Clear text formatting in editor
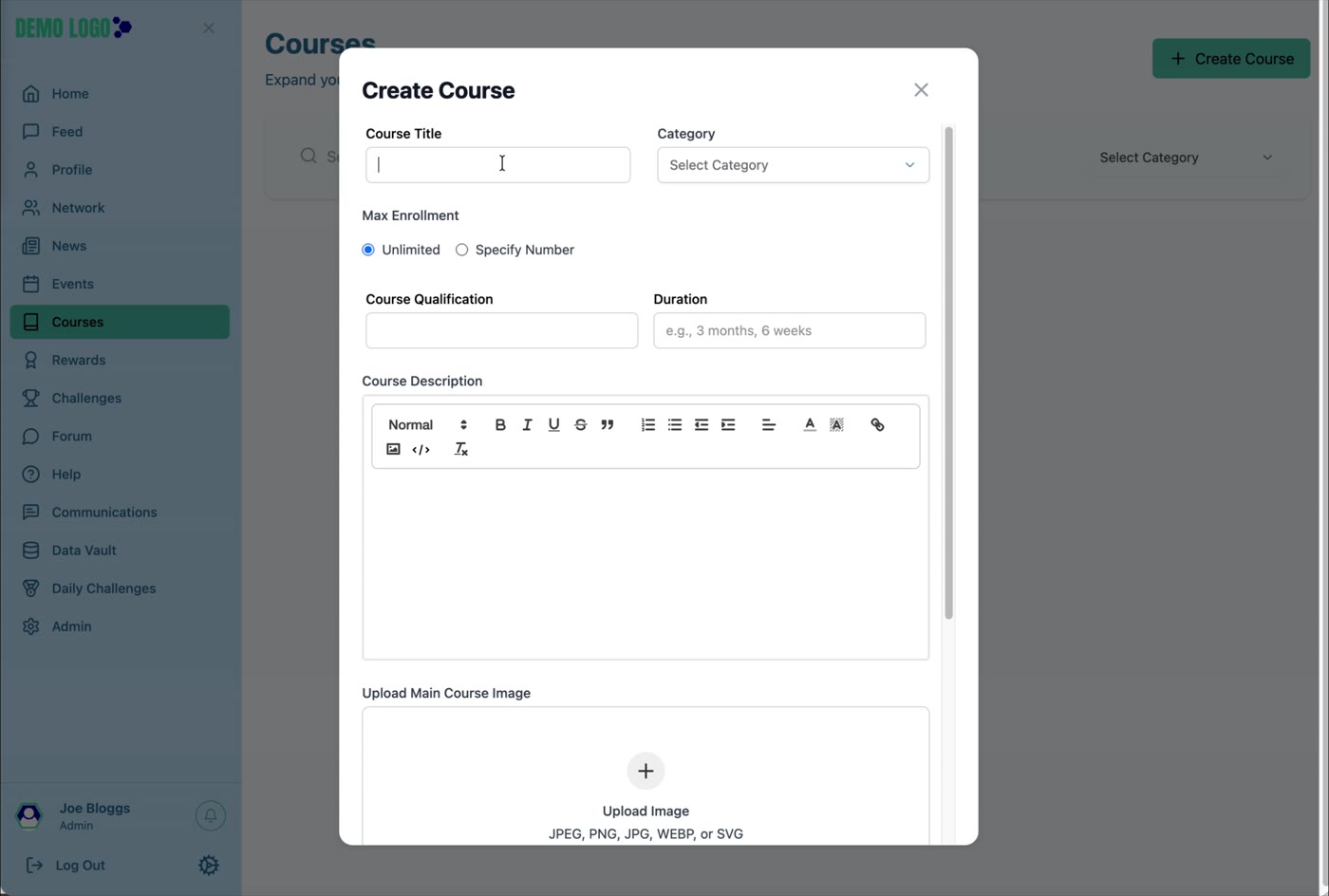This screenshot has width=1329, height=896. click(460, 449)
